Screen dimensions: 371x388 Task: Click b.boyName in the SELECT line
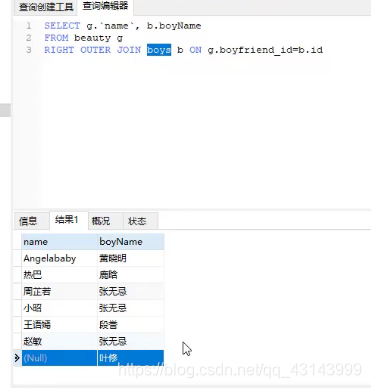174,26
